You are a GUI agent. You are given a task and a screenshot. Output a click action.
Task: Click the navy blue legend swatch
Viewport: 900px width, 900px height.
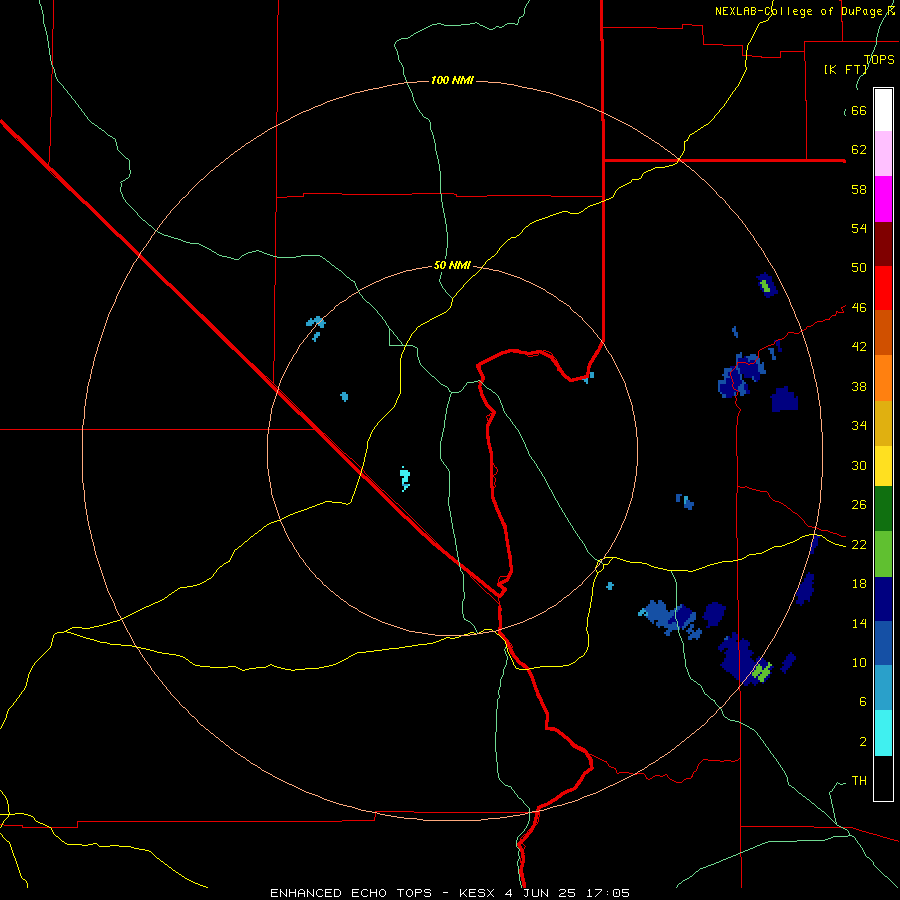click(883, 599)
